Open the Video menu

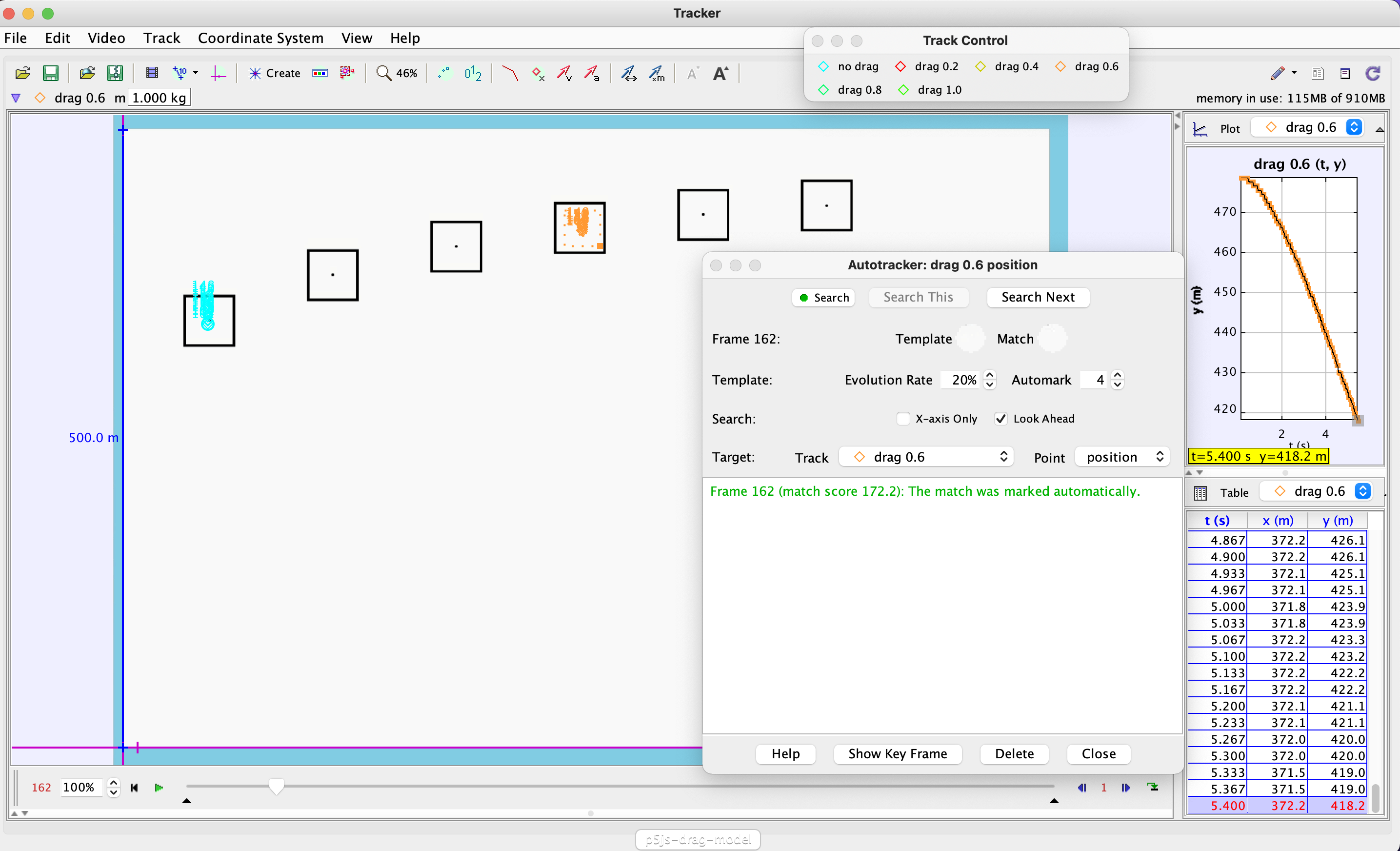click(x=106, y=38)
